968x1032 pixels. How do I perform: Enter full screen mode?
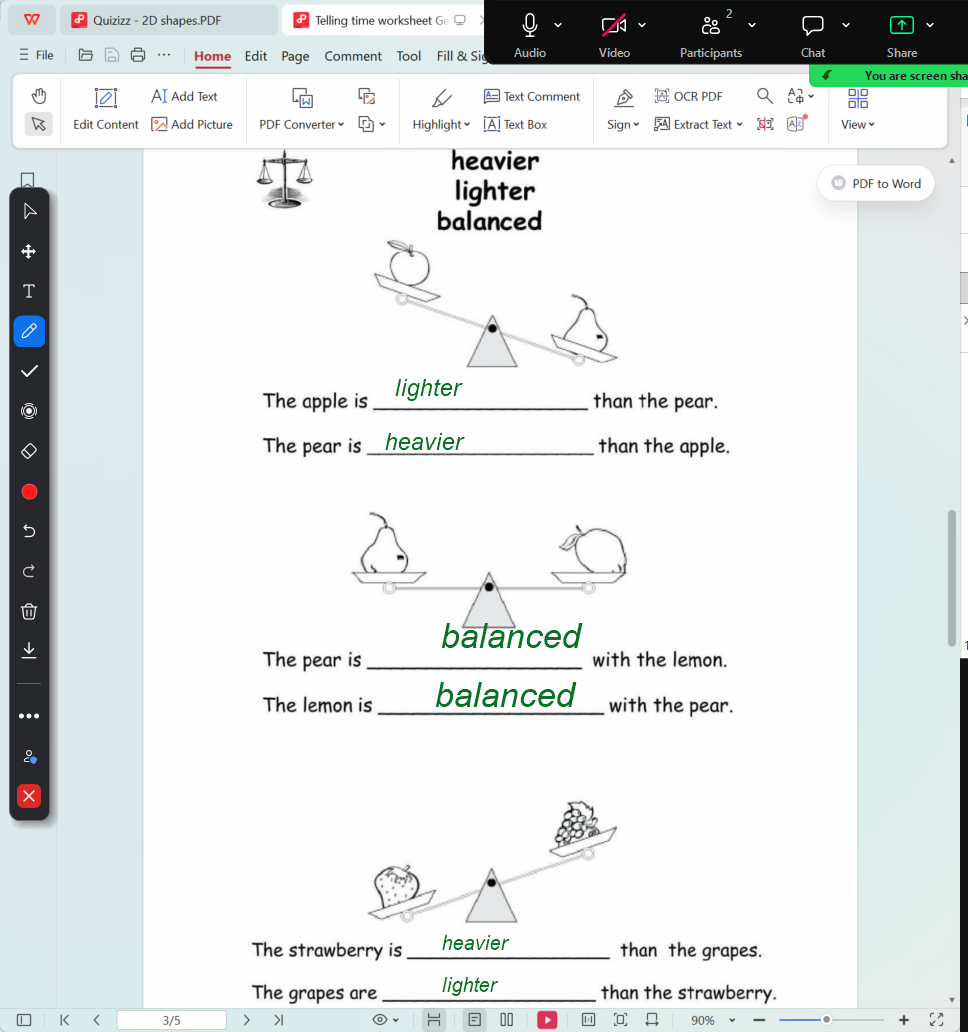[936, 1019]
